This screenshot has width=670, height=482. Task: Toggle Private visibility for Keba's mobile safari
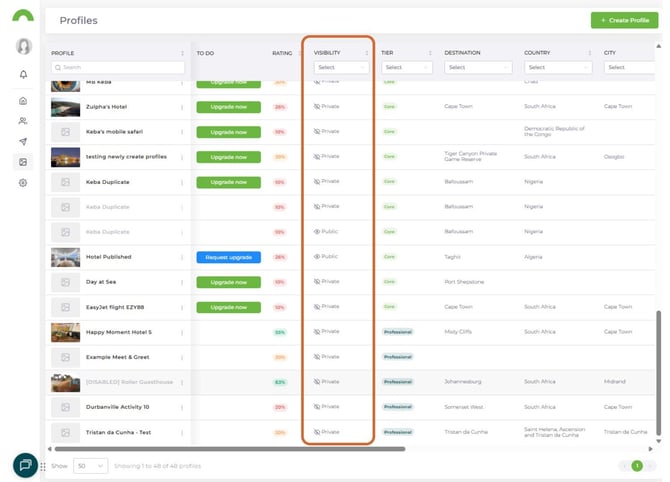pos(326,131)
